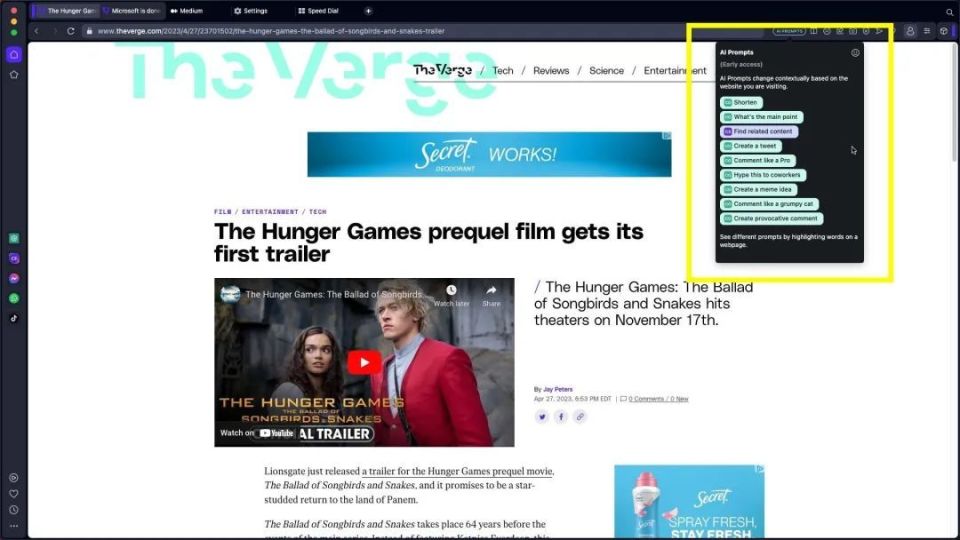Click the lock site-info icon
This screenshot has width=960, height=540.
pos(89,31)
